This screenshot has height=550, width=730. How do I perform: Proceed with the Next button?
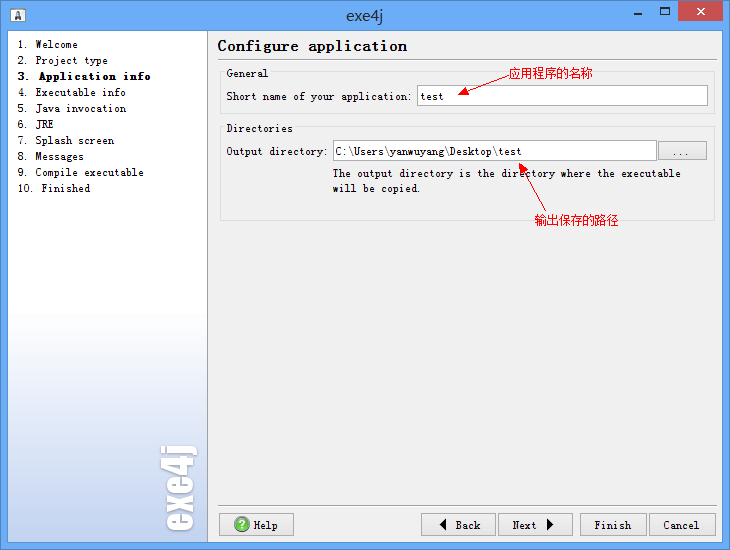pos(535,525)
